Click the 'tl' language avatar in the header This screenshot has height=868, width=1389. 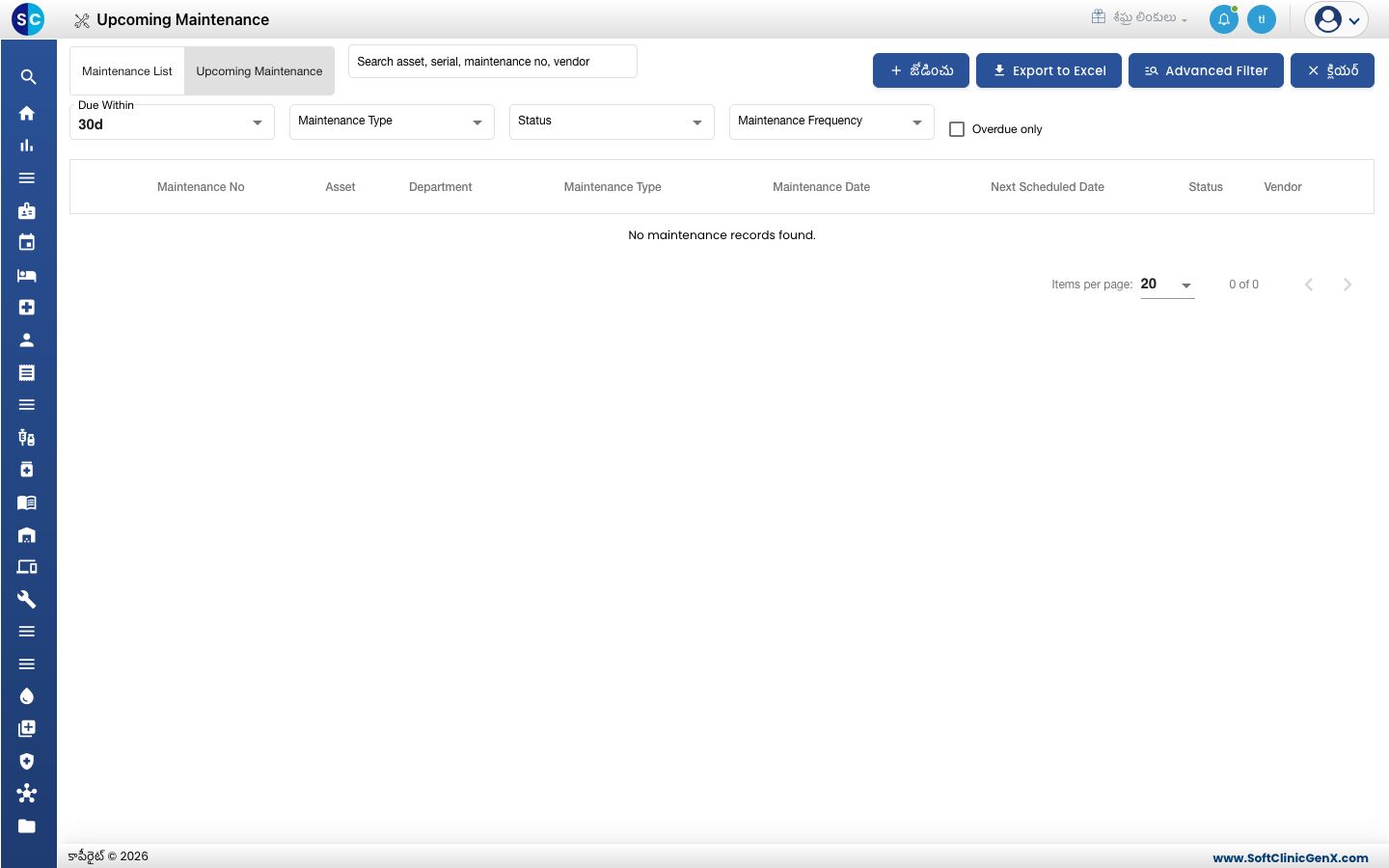pos(1262,19)
